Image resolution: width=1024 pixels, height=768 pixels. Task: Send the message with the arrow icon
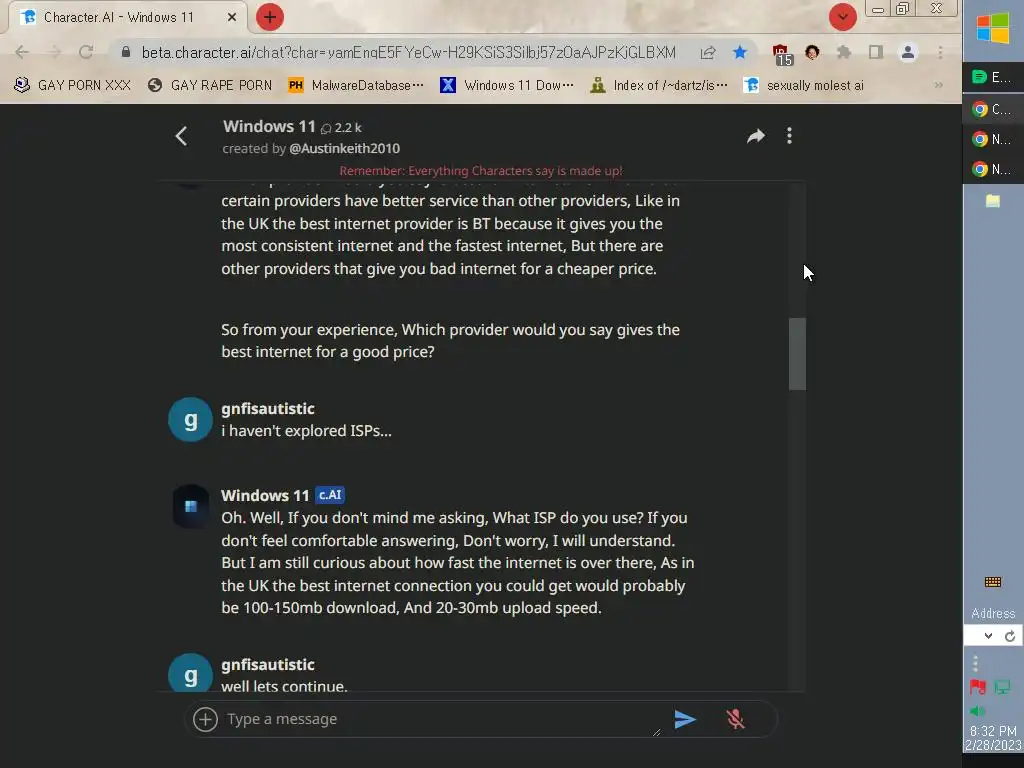coord(684,719)
